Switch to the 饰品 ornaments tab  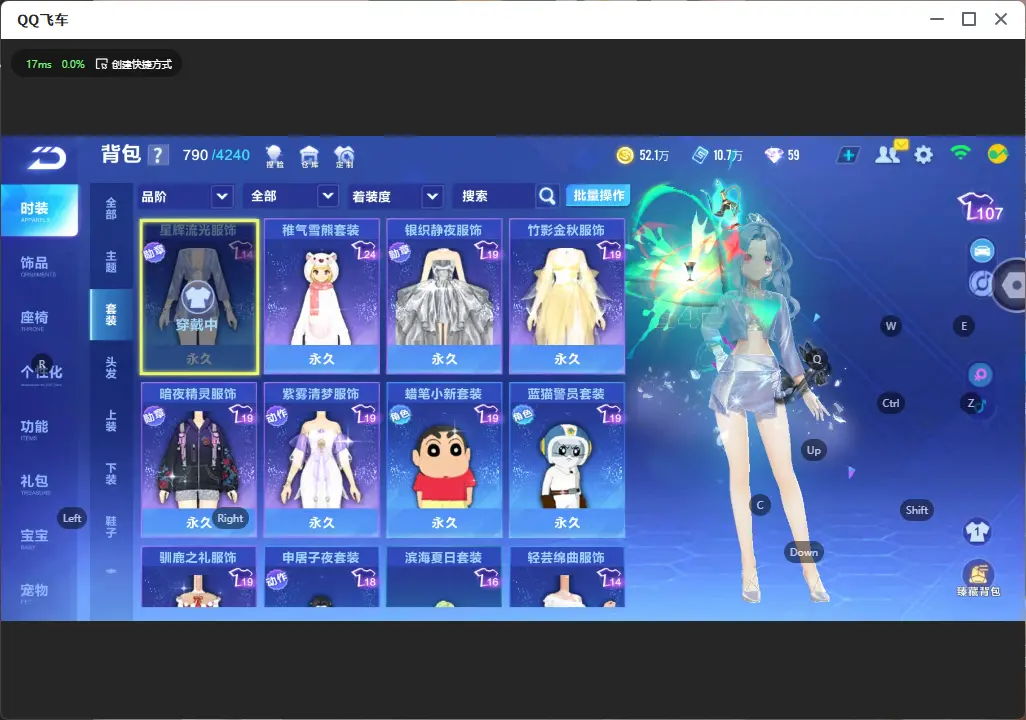tap(39, 264)
